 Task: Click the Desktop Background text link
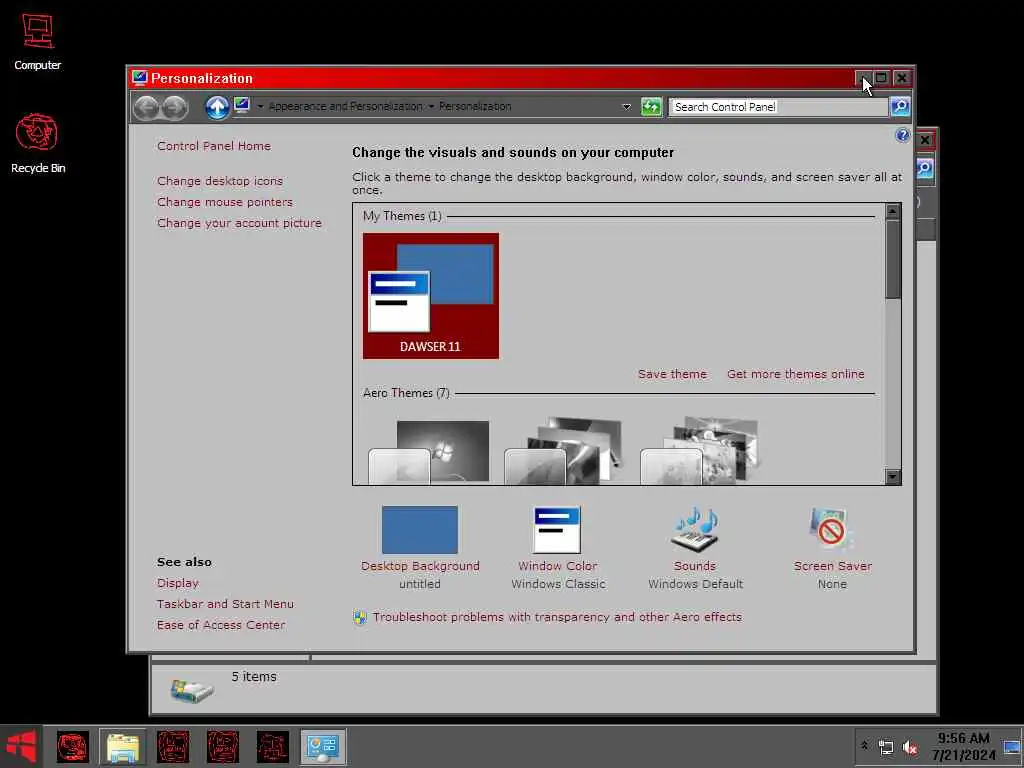(x=420, y=566)
